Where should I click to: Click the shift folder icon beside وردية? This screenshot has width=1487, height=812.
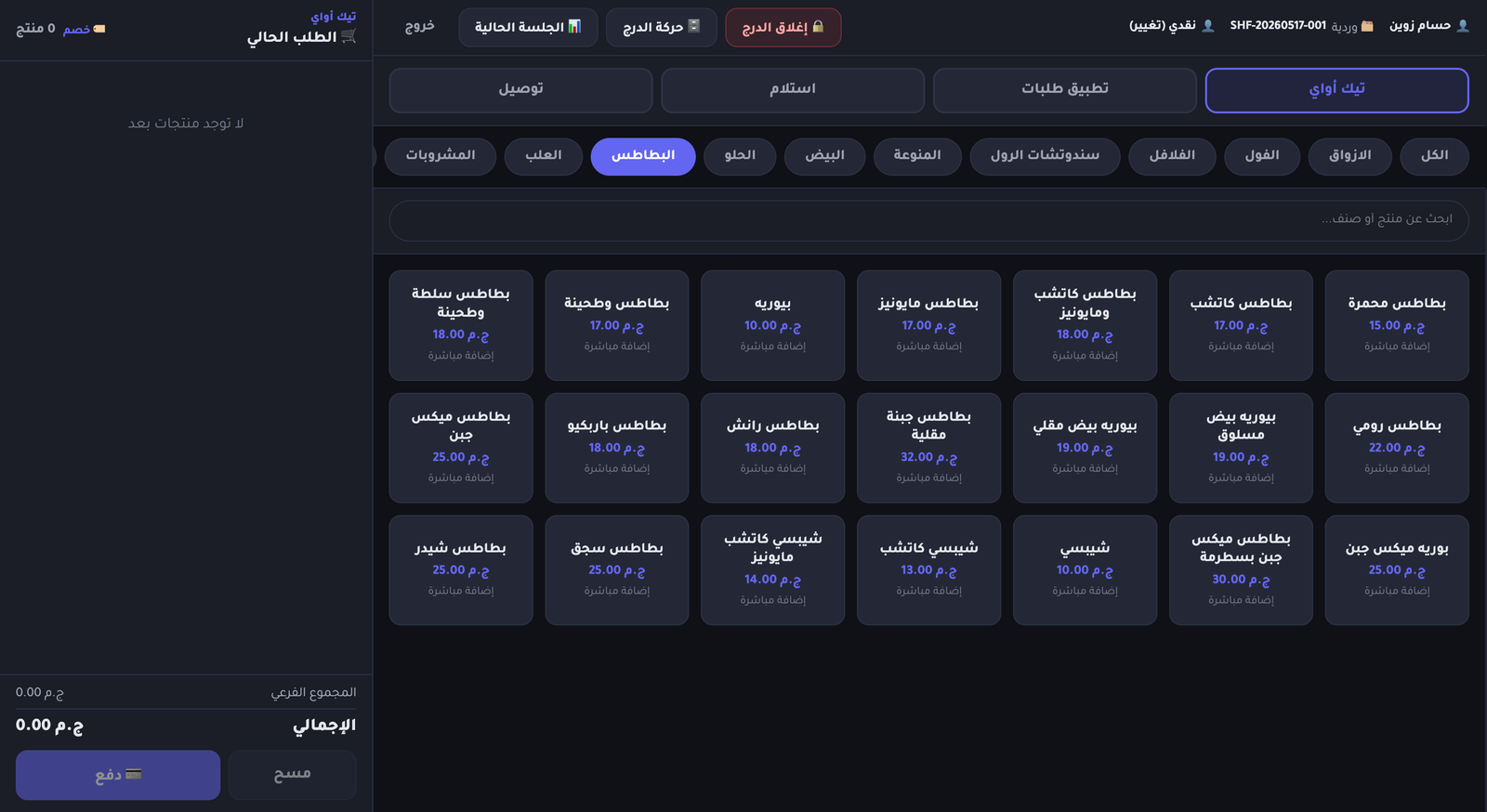1367,25
